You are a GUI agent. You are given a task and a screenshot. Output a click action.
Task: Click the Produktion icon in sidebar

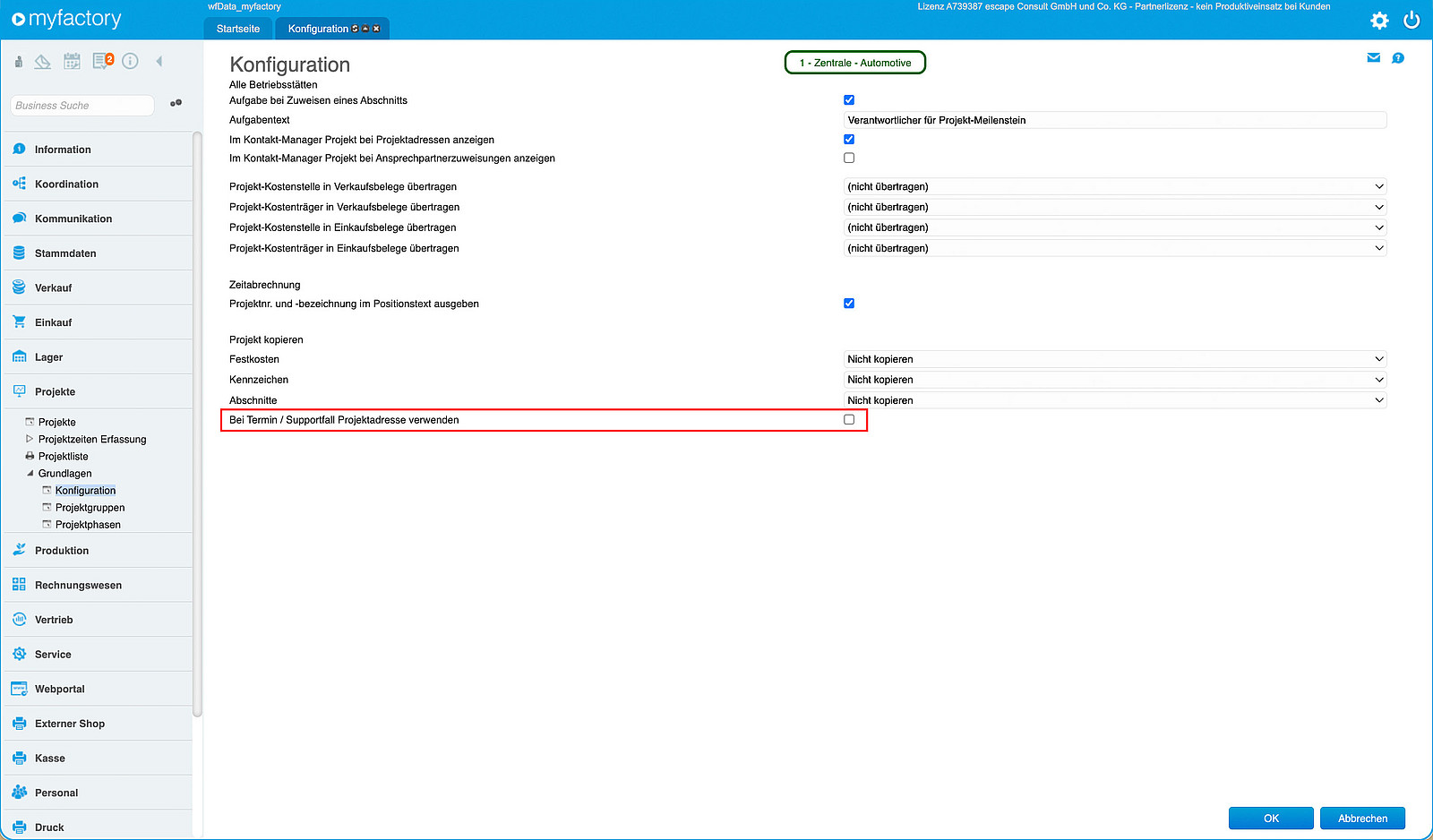(20, 550)
